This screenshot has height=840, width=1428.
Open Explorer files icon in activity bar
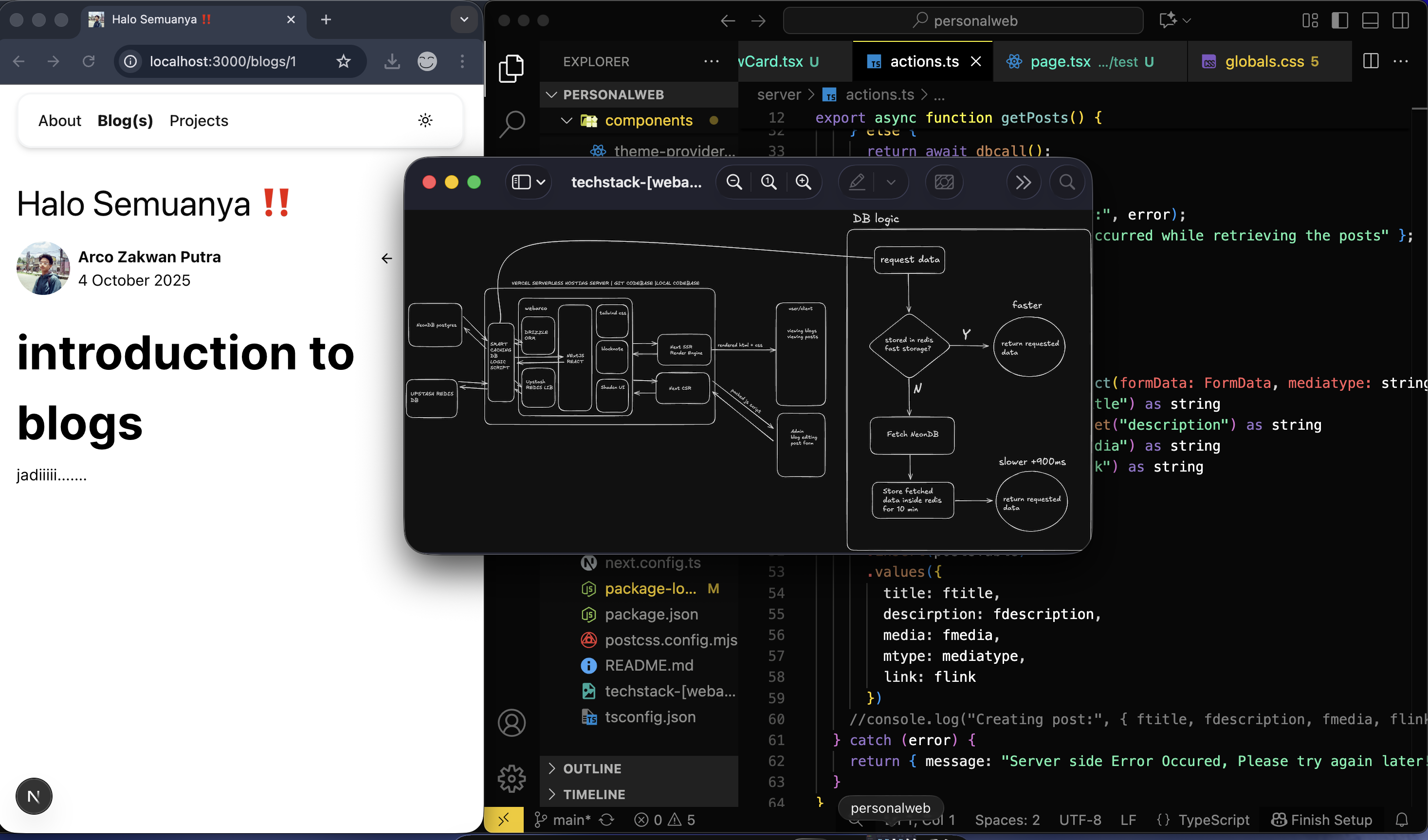click(511, 69)
